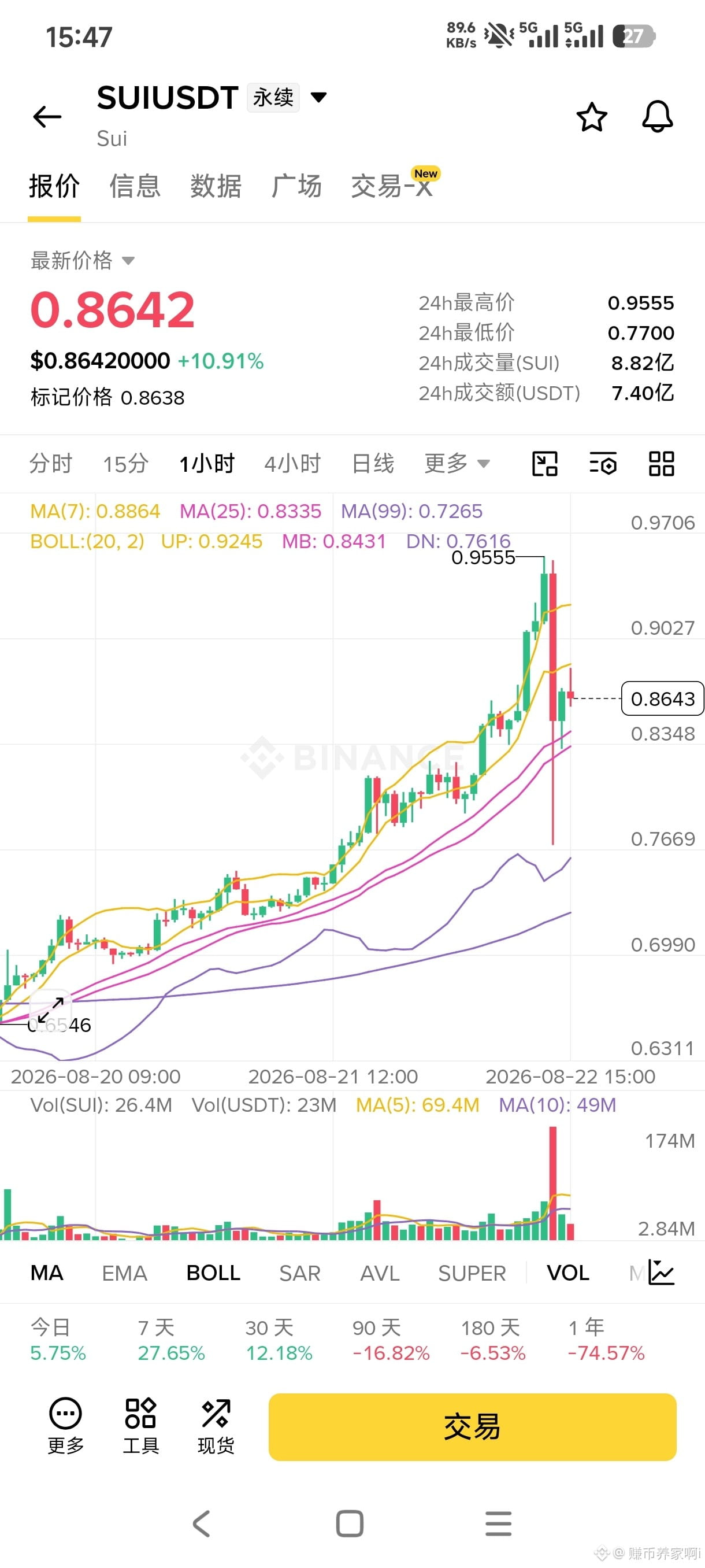
Task: Go back with the arrow icon
Action: (x=47, y=117)
